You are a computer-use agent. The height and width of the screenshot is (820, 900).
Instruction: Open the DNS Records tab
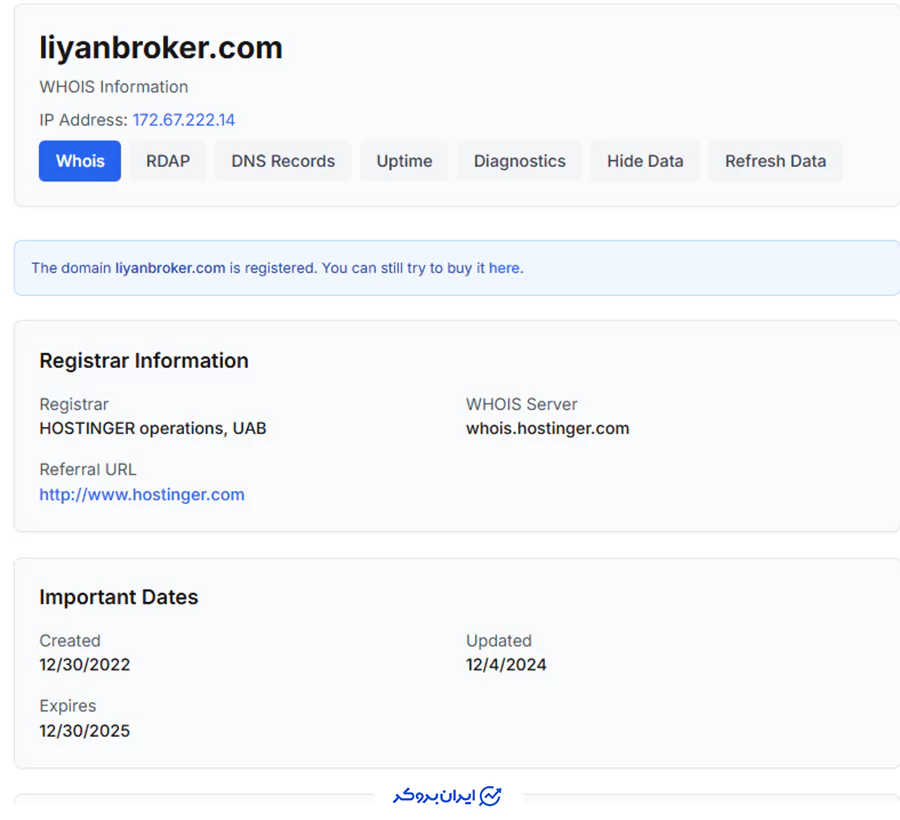283,161
